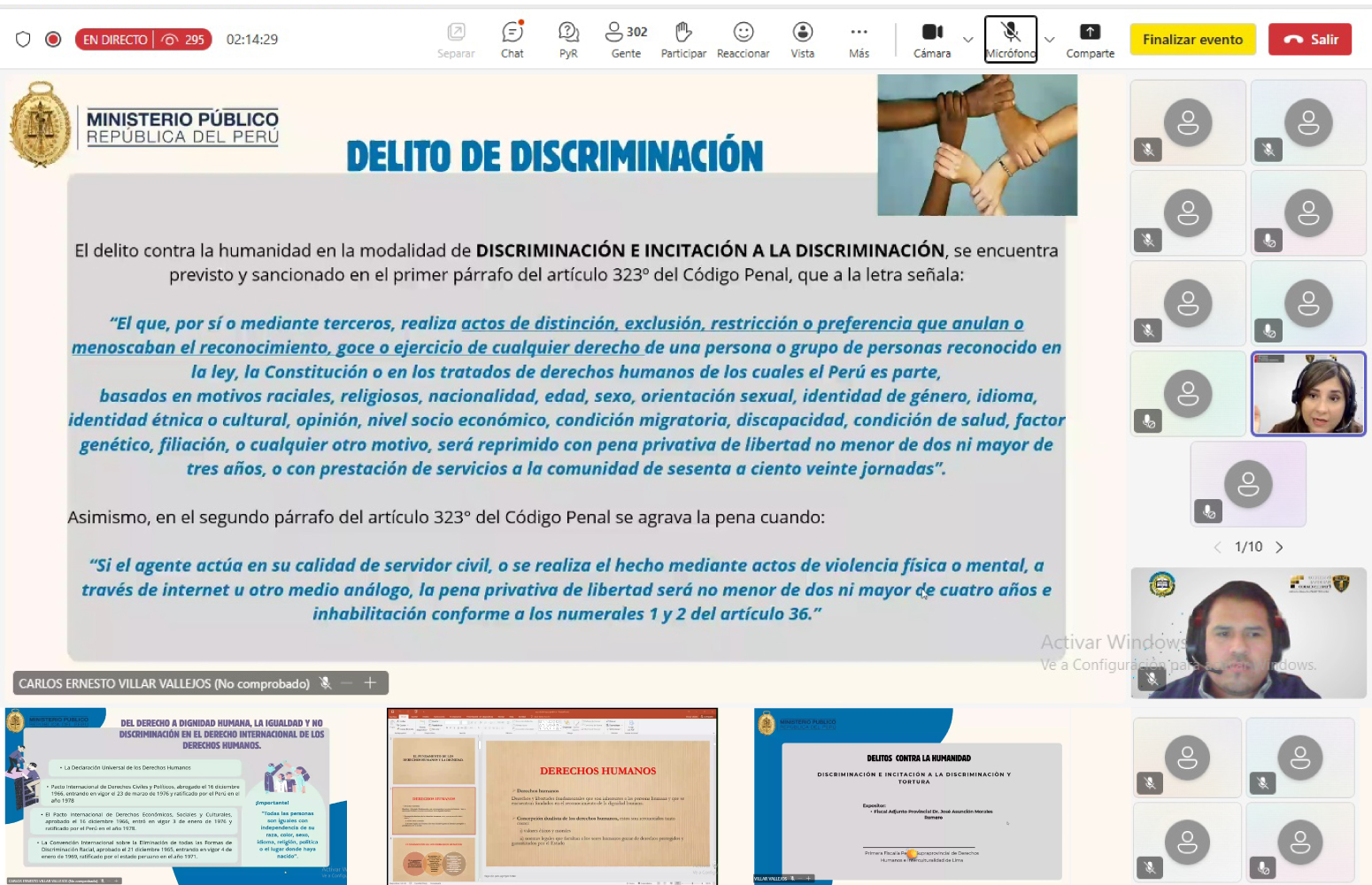
Task: Unmute the Micrófono
Action: click(x=1010, y=39)
